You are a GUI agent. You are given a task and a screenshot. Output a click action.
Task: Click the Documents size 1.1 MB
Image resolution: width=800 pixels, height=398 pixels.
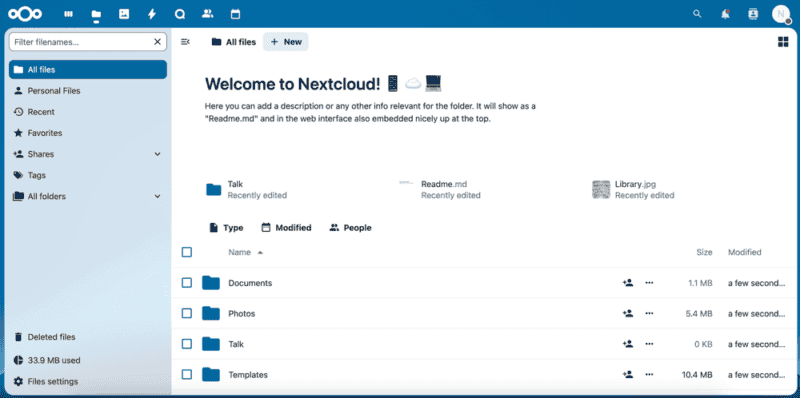pyautogui.click(x=700, y=283)
